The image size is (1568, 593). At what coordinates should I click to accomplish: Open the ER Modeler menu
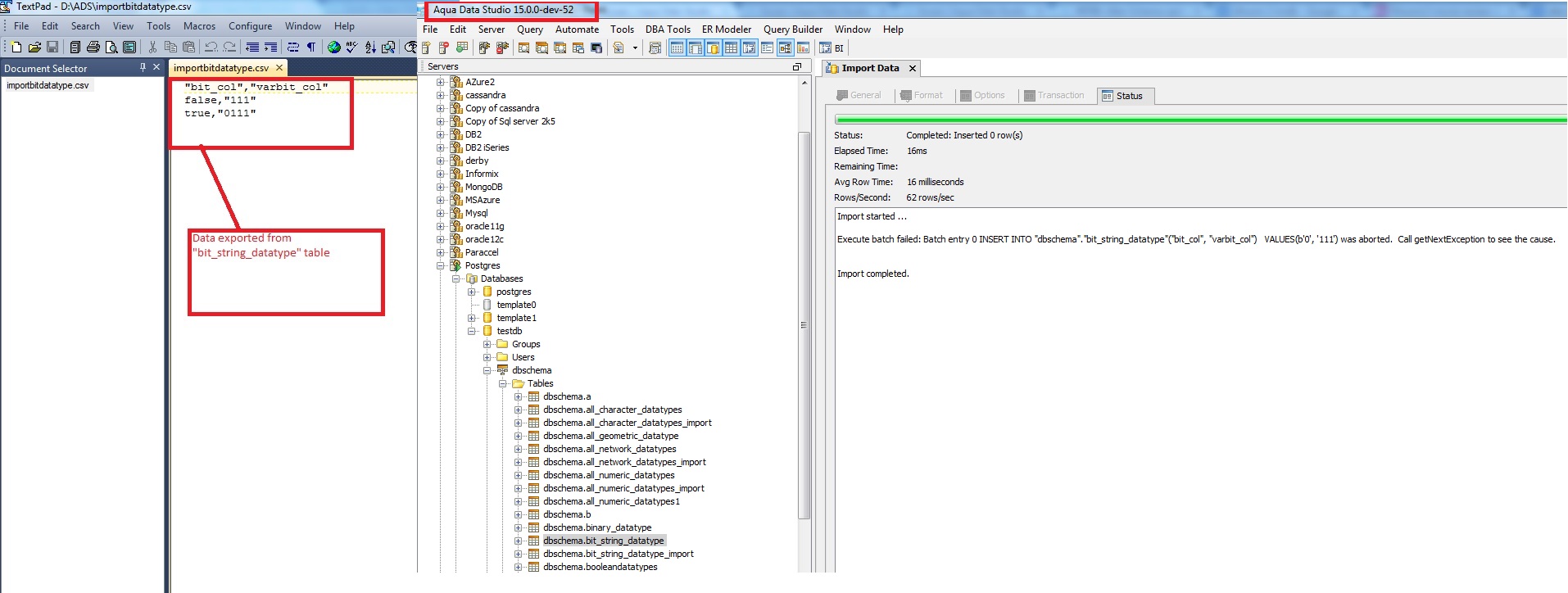point(727,29)
